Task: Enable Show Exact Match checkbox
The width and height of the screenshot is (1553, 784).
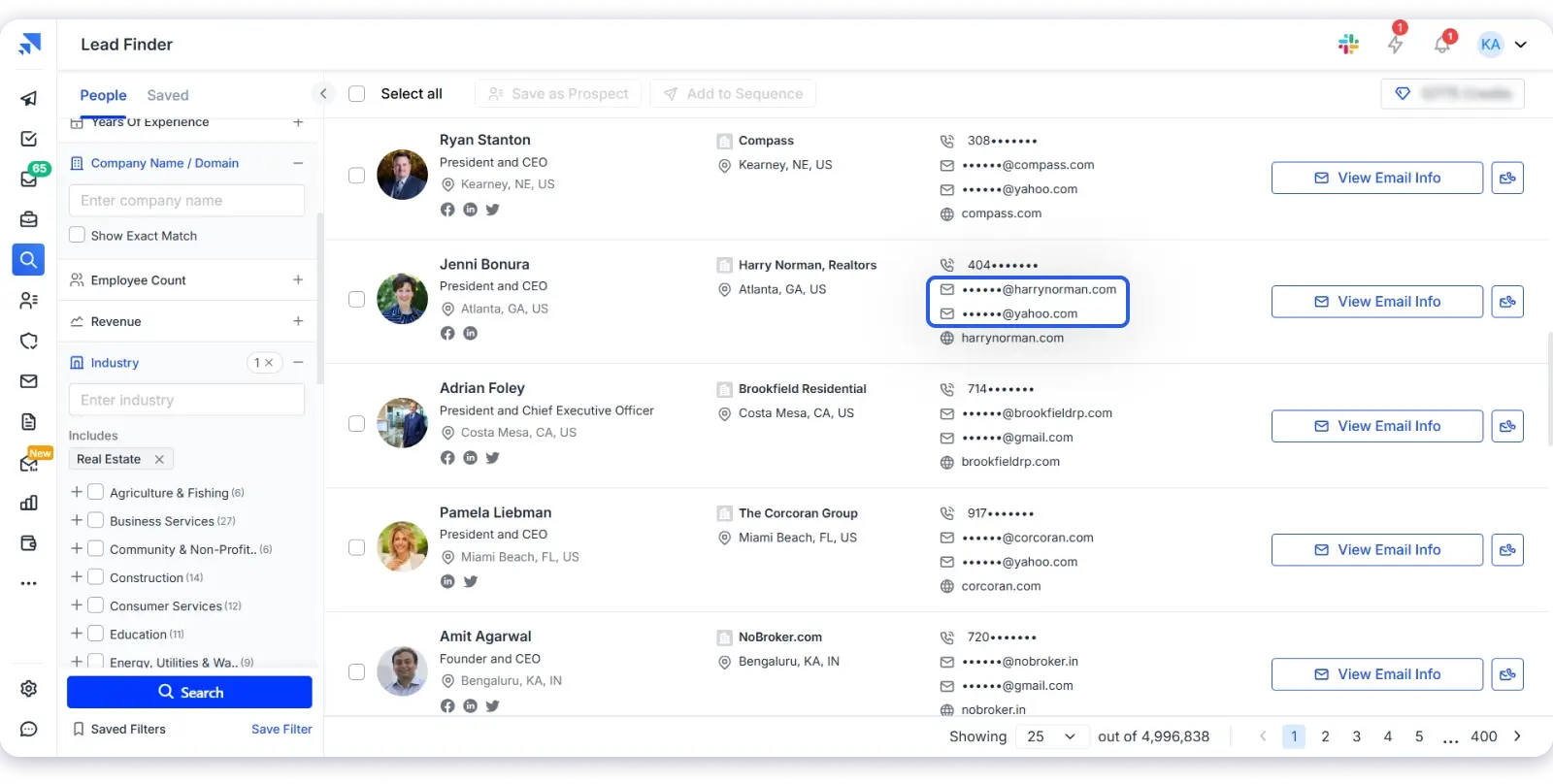Action: [x=77, y=235]
